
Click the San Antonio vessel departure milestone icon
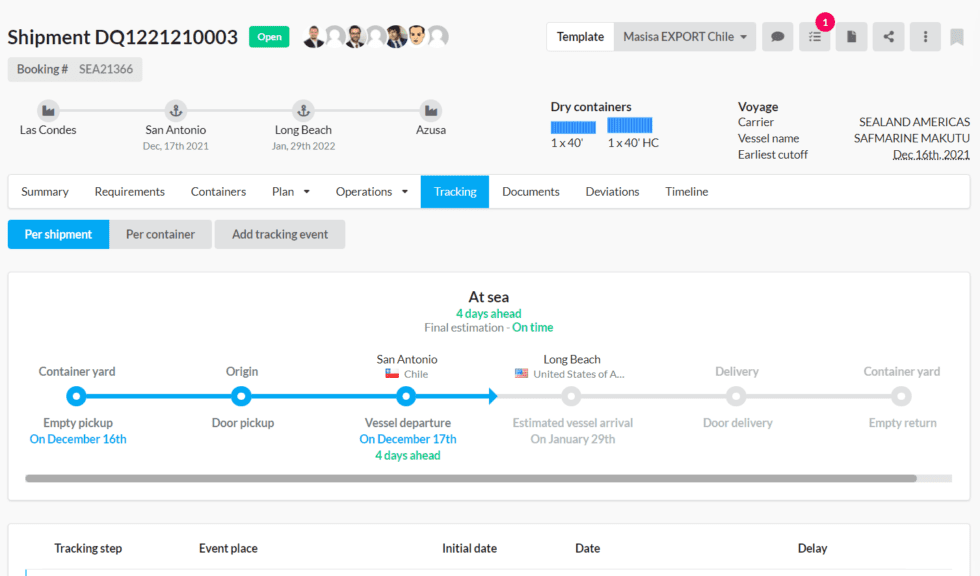point(406,396)
